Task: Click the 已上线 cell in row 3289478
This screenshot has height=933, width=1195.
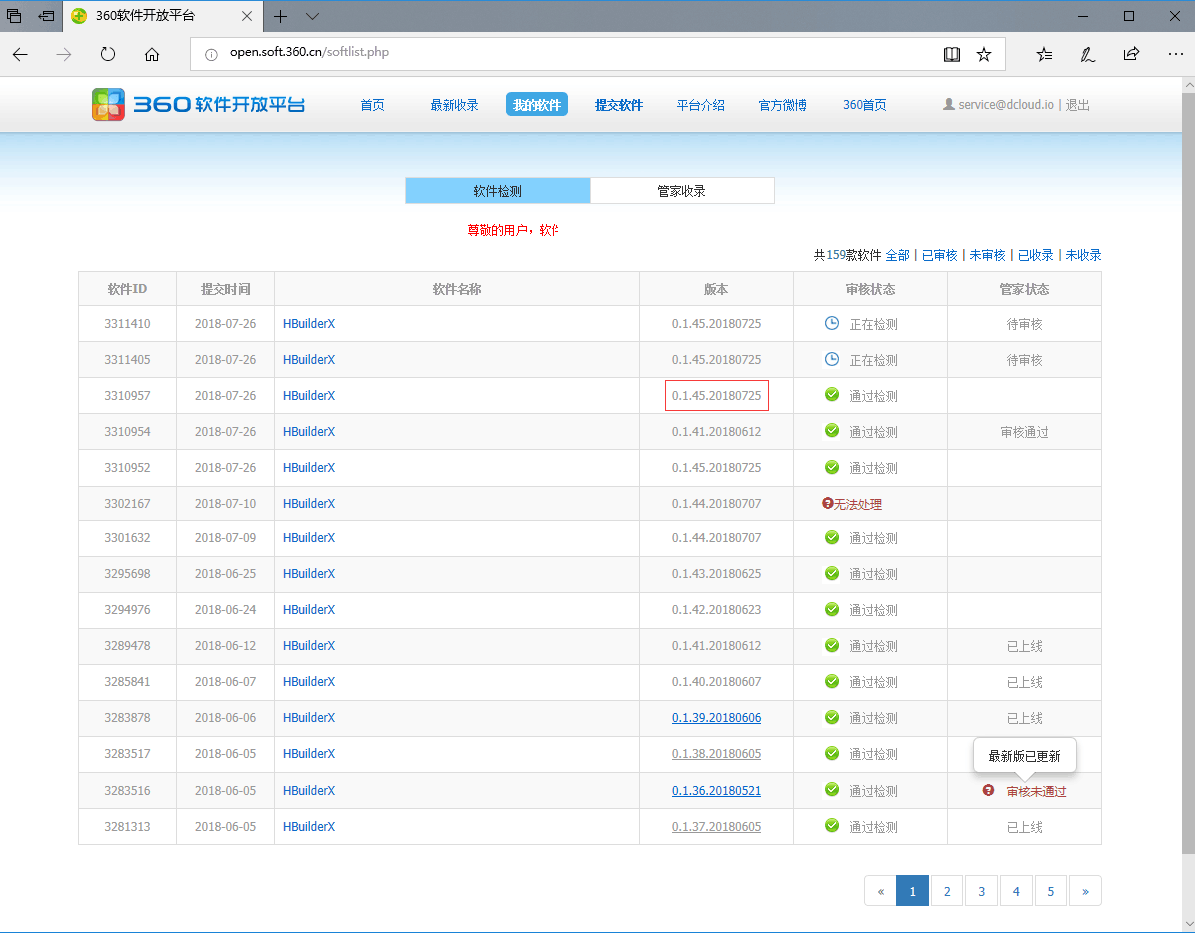Action: [x=1024, y=646]
